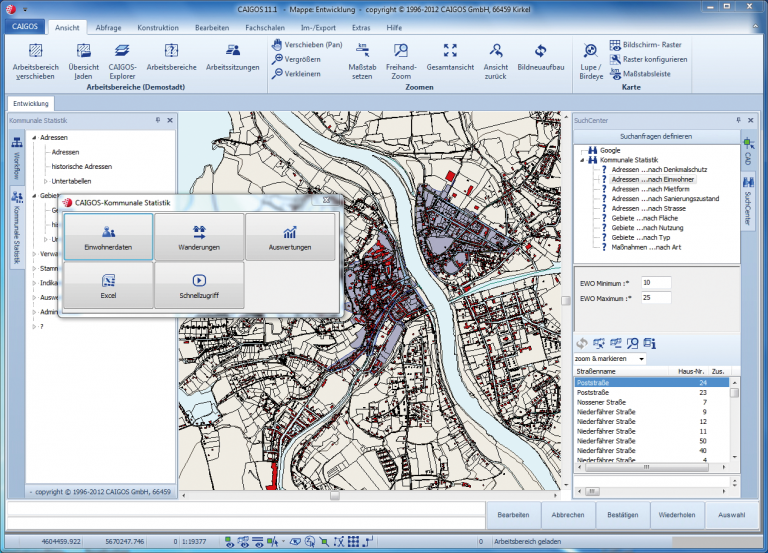The height and width of the screenshot is (553, 768).
Task: Click Bildneuaufbau to refresh map
Action: [x=539, y=51]
